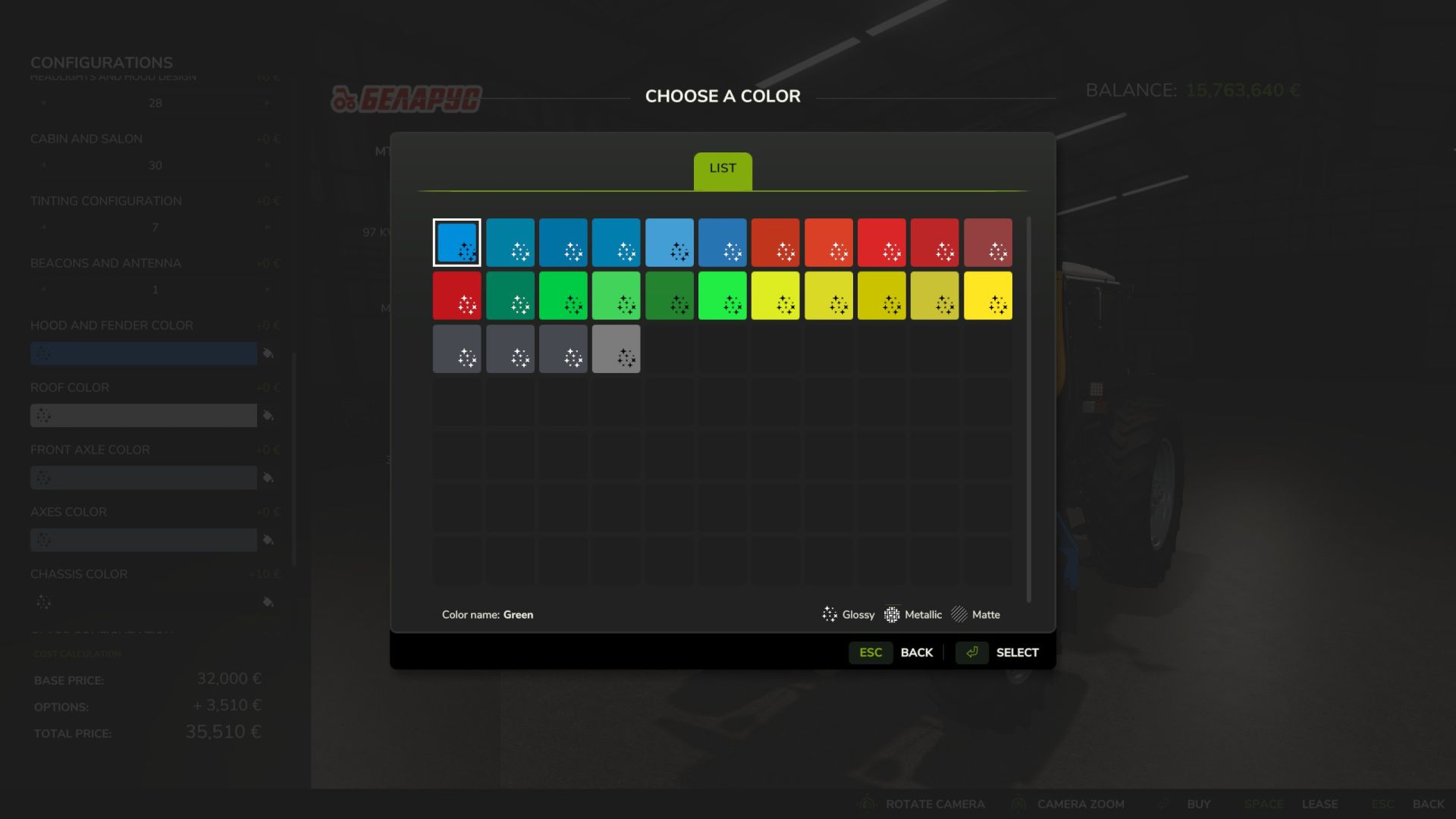
Task: Pick the dark orange-red swatch, seventh in row one
Action: click(776, 243)
